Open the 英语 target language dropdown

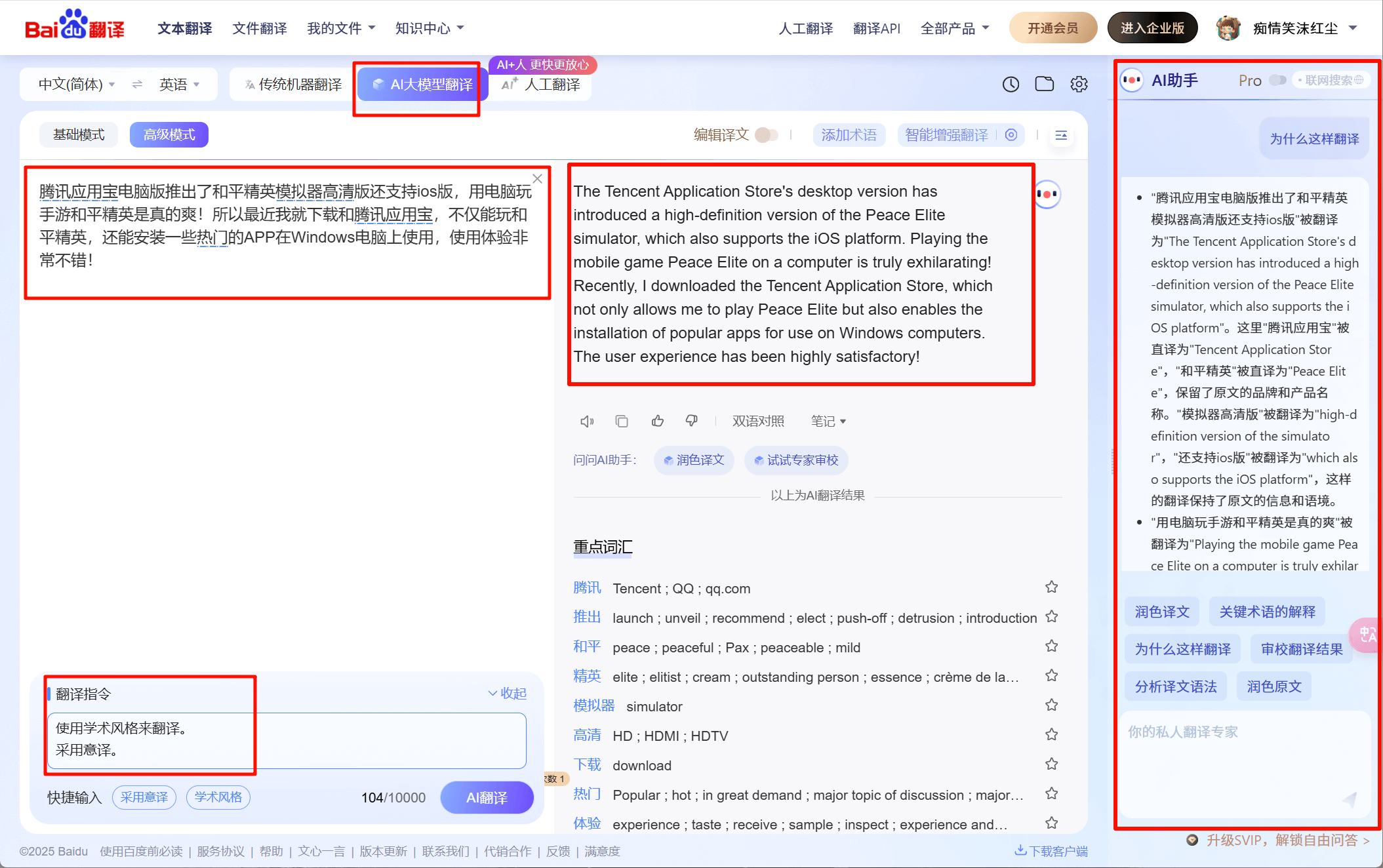click(178, 84)
